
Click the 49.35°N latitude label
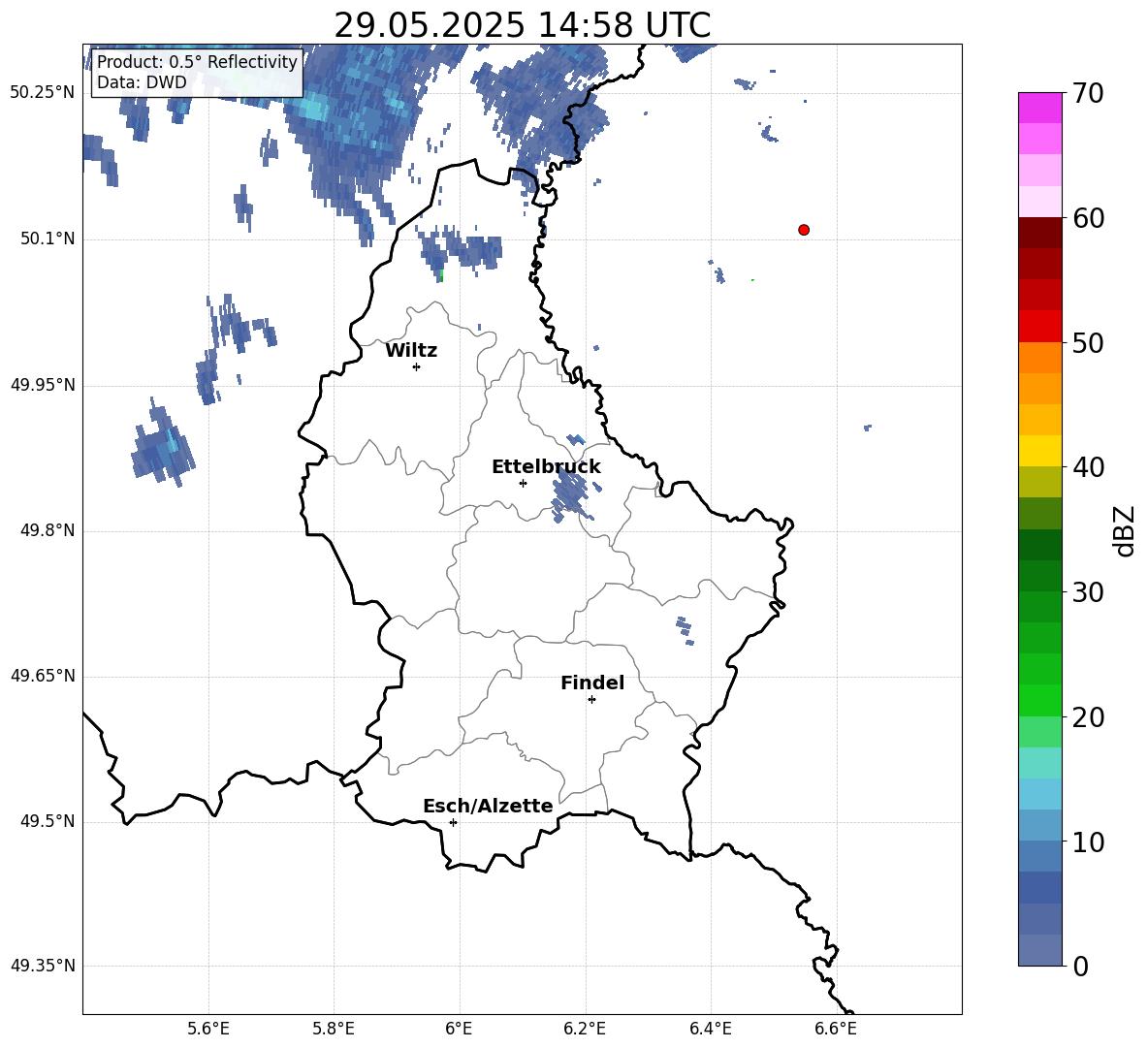coord(43,966)
